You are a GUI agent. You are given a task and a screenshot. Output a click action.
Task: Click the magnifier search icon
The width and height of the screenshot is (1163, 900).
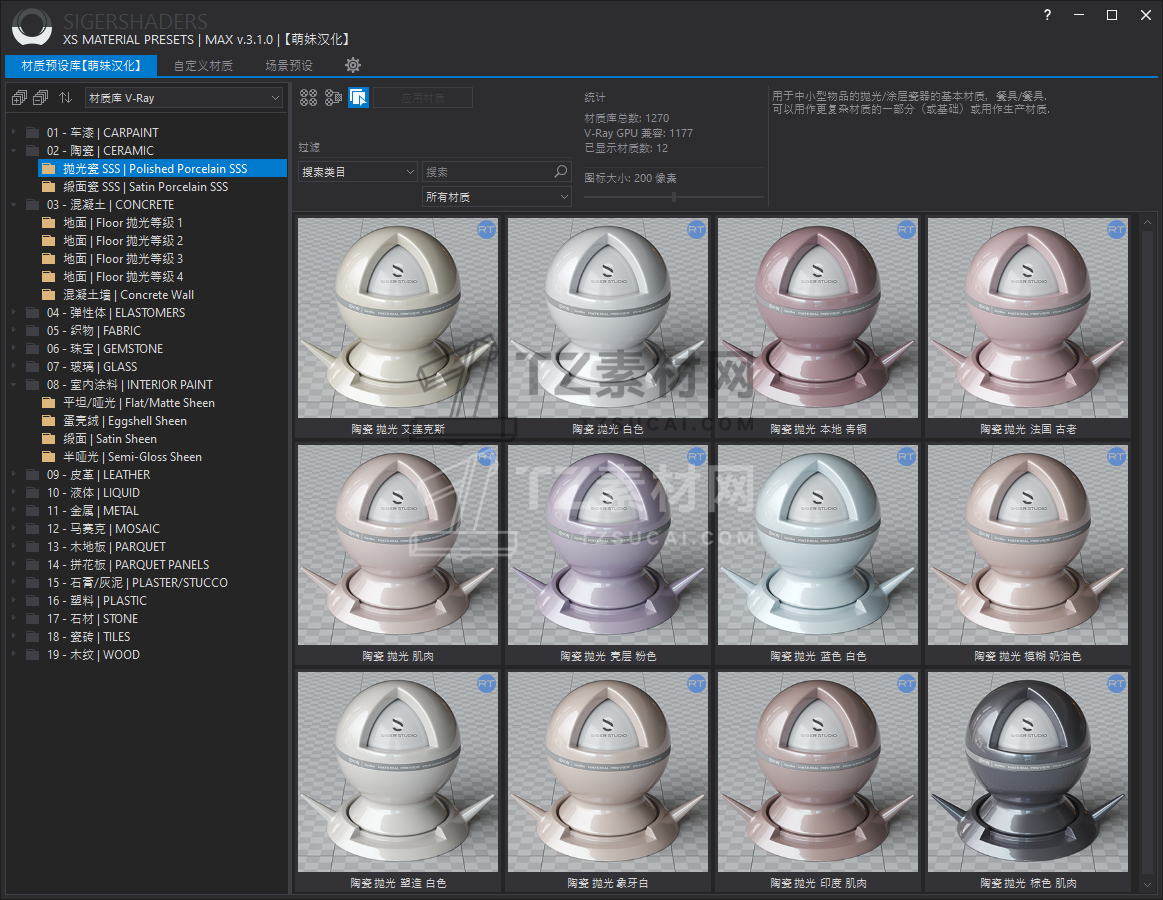pos(561,171)
